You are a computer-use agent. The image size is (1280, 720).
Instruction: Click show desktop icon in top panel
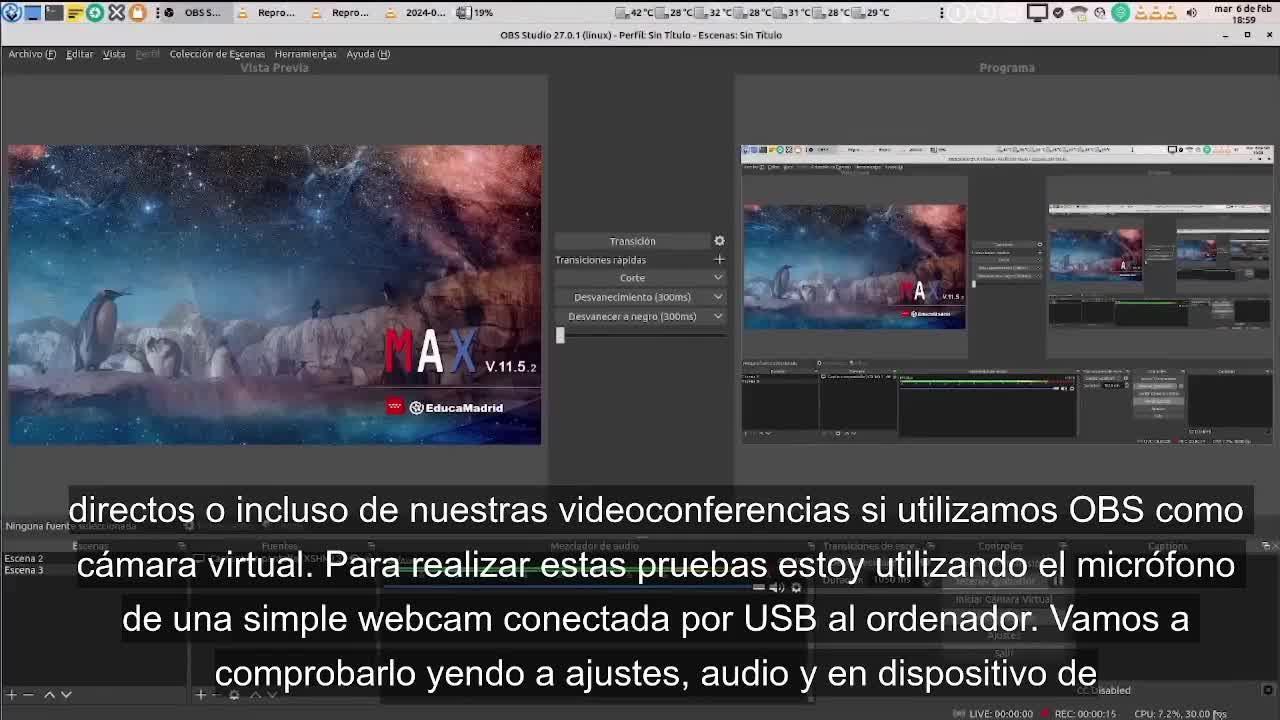coord(33,13)
